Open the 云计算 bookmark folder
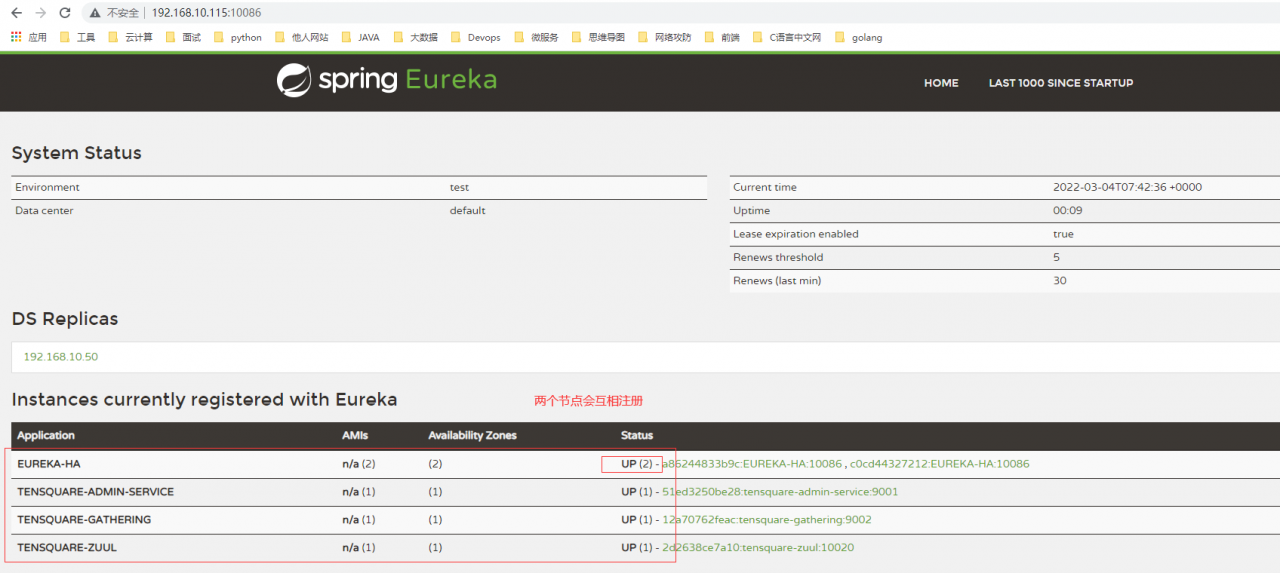This screenshot has width=1280, height=573. (x=131, y=37)
